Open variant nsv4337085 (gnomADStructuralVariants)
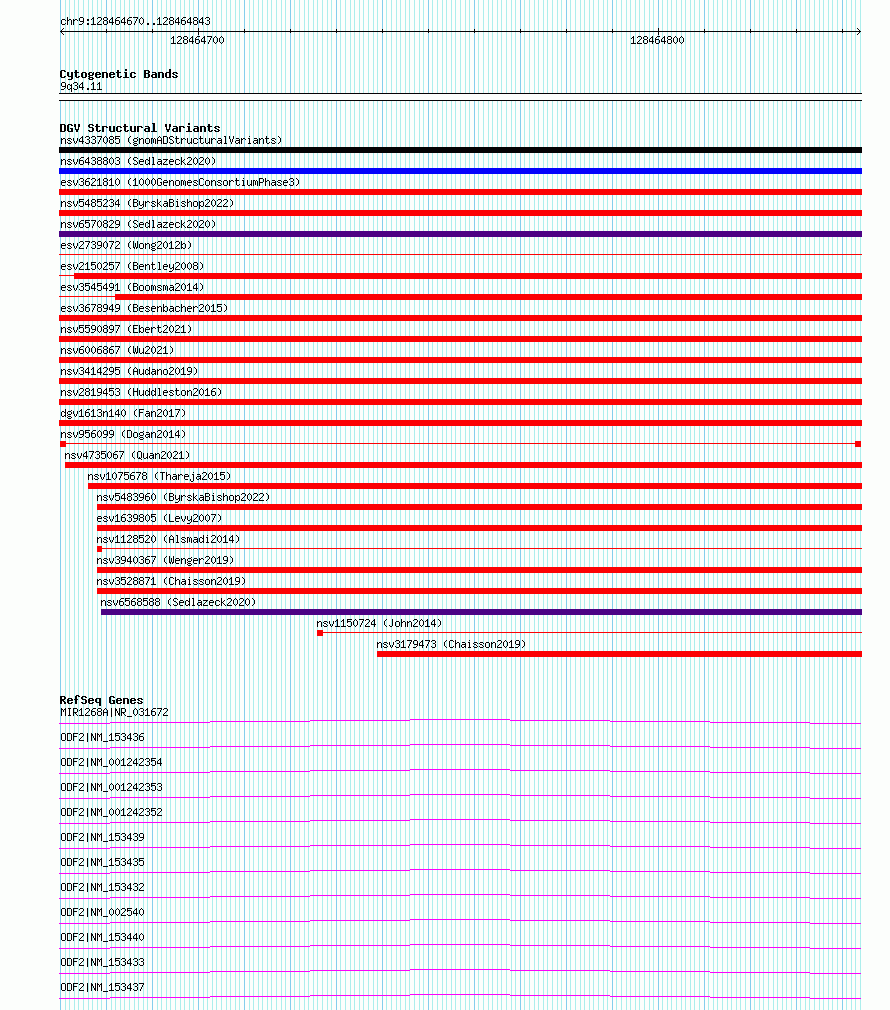The height and width of the screenshot is (1010, 890). click(171, 140)
